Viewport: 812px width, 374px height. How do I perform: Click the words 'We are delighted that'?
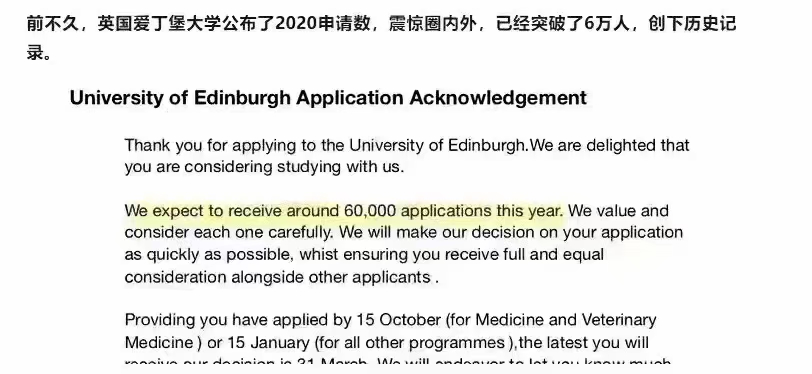click(610, 145)
